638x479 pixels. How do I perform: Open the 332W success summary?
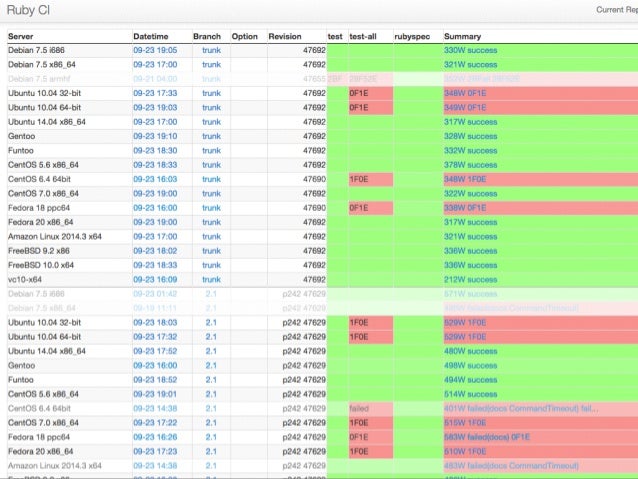471,151
